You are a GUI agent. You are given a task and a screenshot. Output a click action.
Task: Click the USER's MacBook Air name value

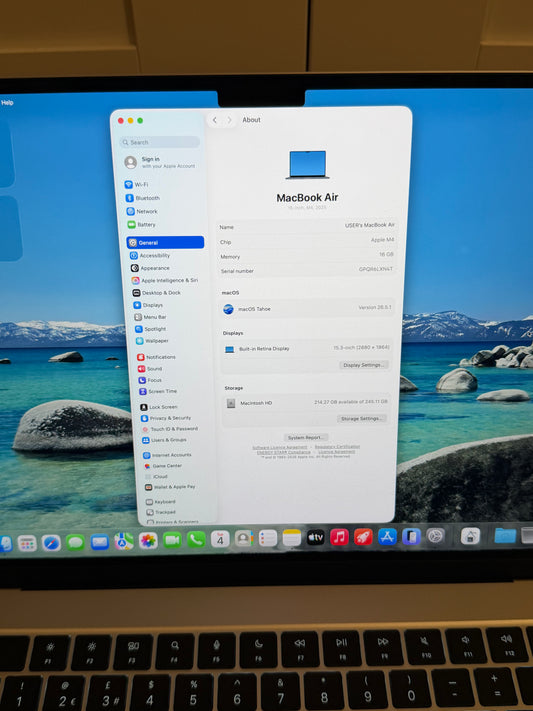(369, 225)
